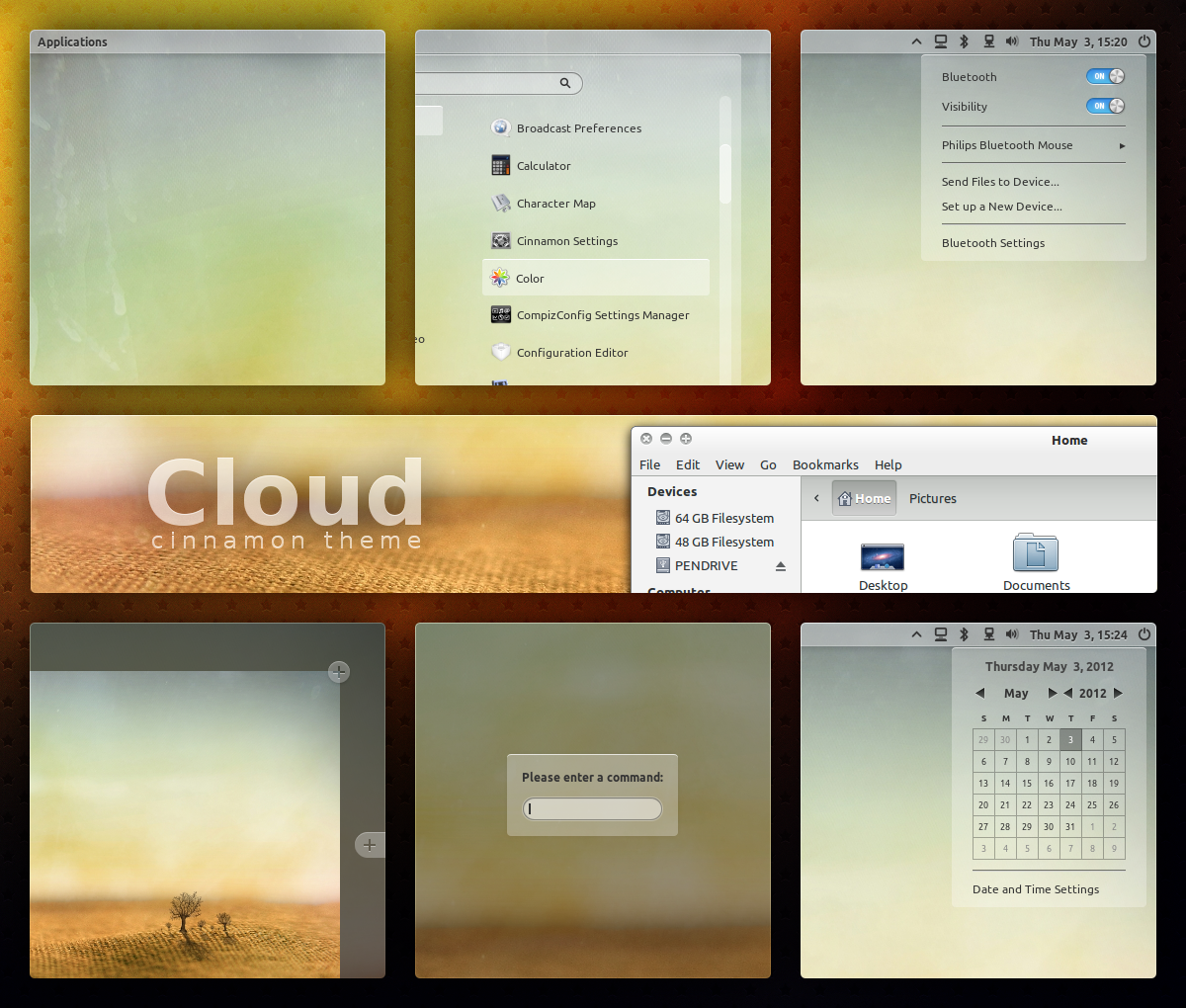Click Set up a New Device...
Screen dimensions: 1186x1008
1002,207
